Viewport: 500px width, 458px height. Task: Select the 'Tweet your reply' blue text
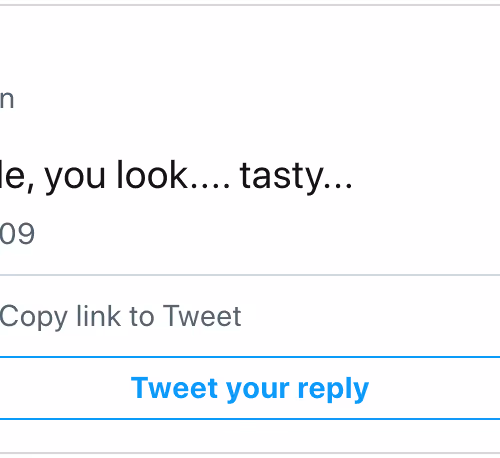point(250,388)
